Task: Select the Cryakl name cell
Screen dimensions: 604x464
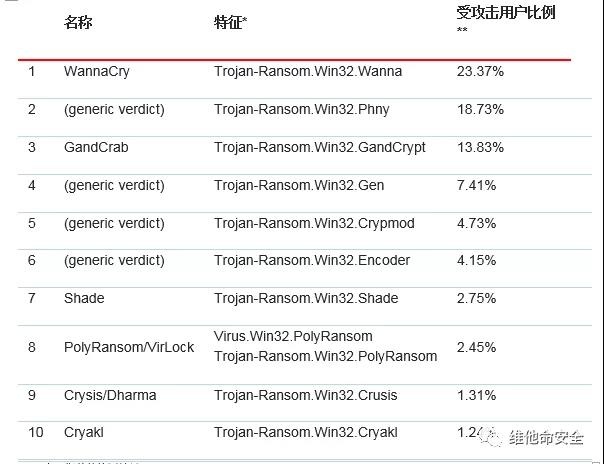Action: coord(84,433)
